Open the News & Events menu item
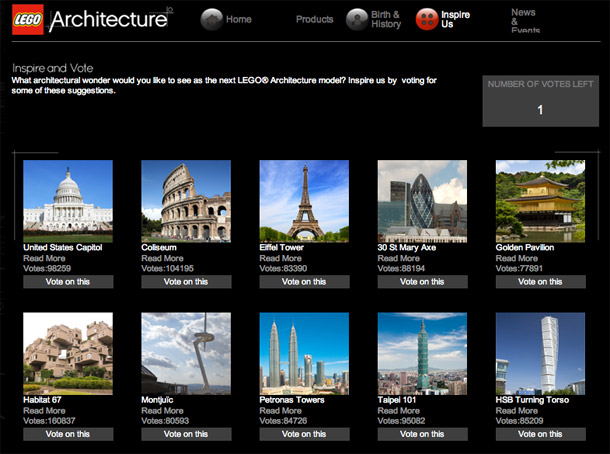The height and width of the screenshot is (454, 610). point(525,21)
